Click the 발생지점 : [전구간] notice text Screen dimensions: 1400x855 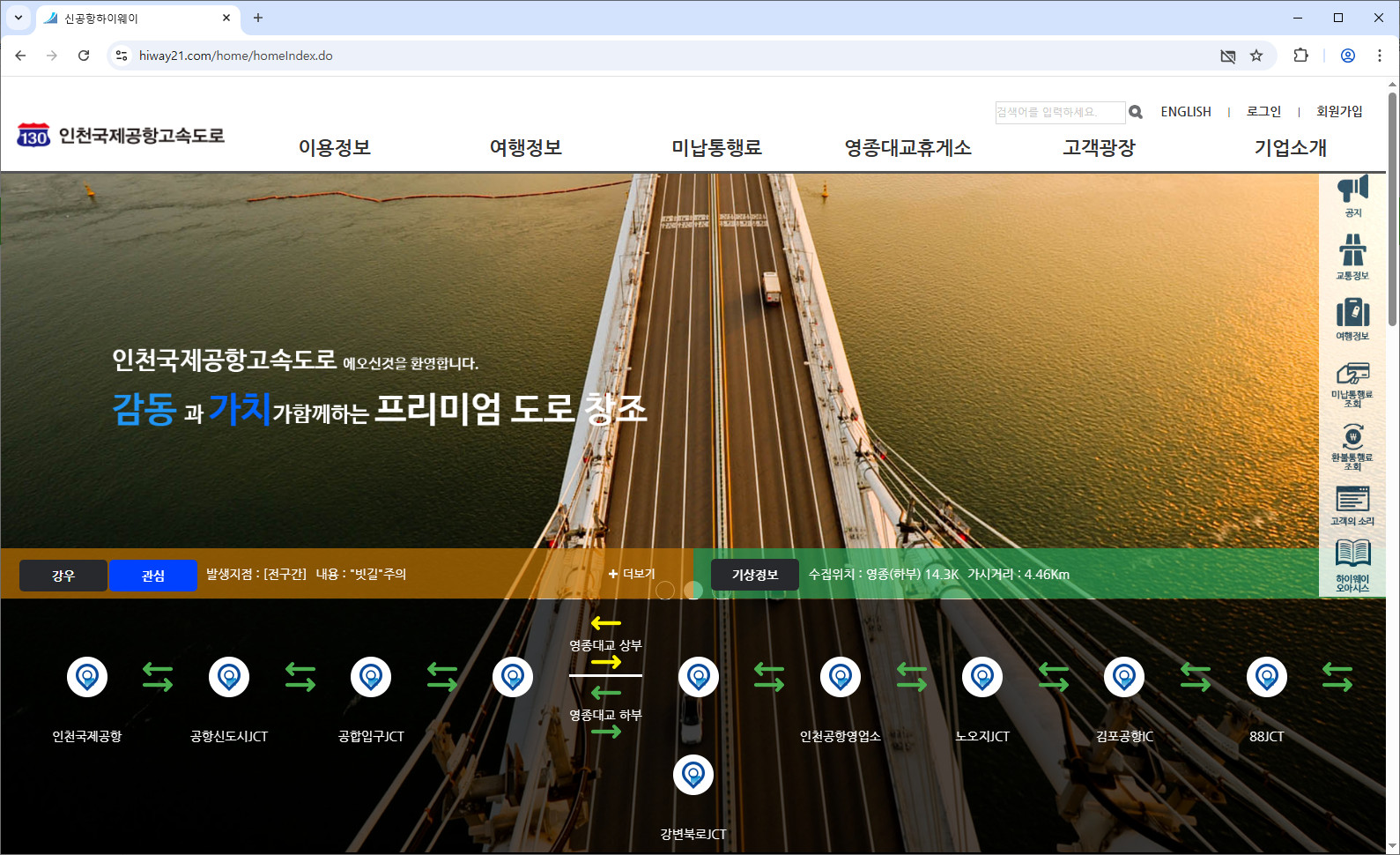pyautogui.click(x=256, y=575)
